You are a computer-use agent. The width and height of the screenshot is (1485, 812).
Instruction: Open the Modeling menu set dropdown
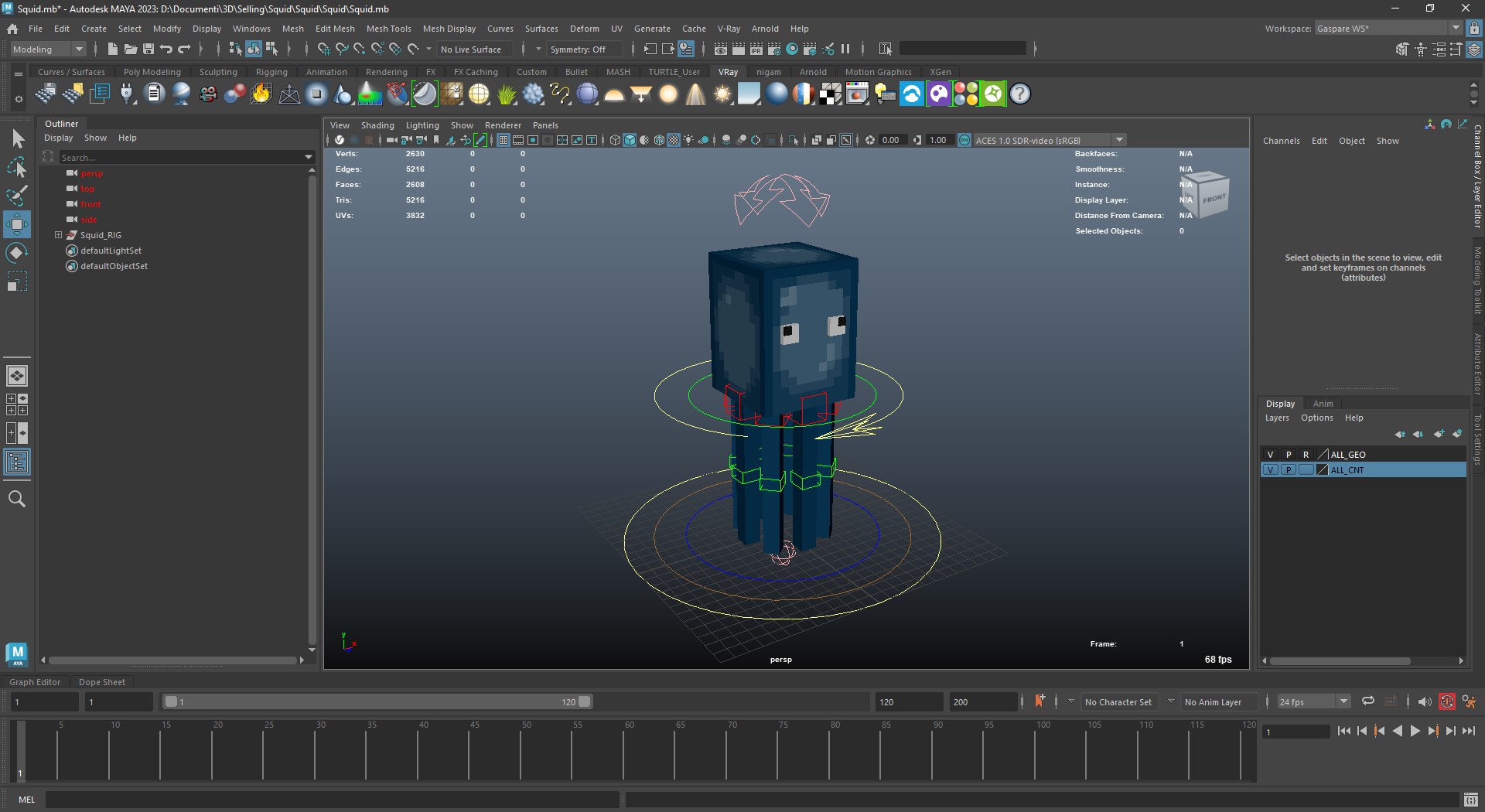(48, 49)
